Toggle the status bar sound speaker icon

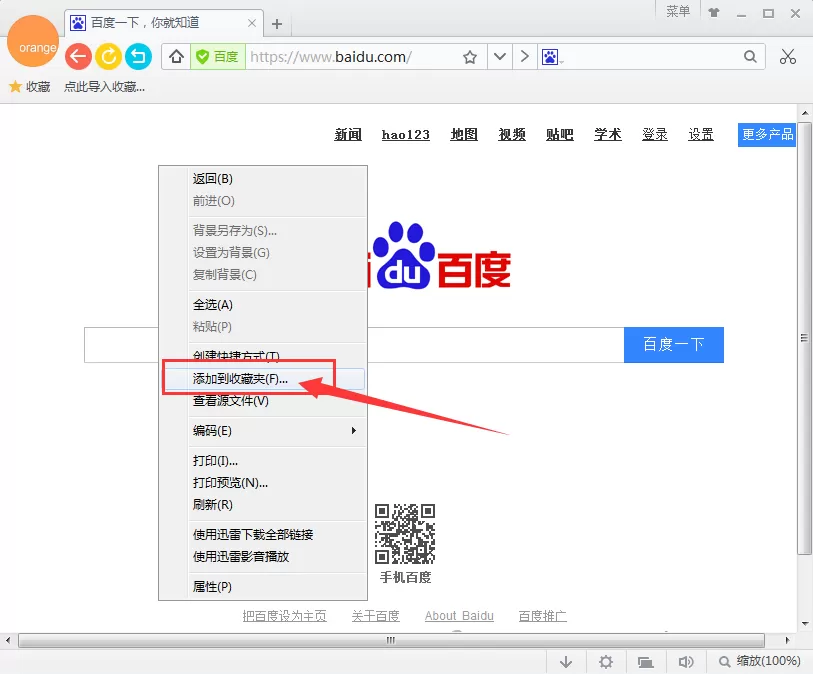click(685, 662)
